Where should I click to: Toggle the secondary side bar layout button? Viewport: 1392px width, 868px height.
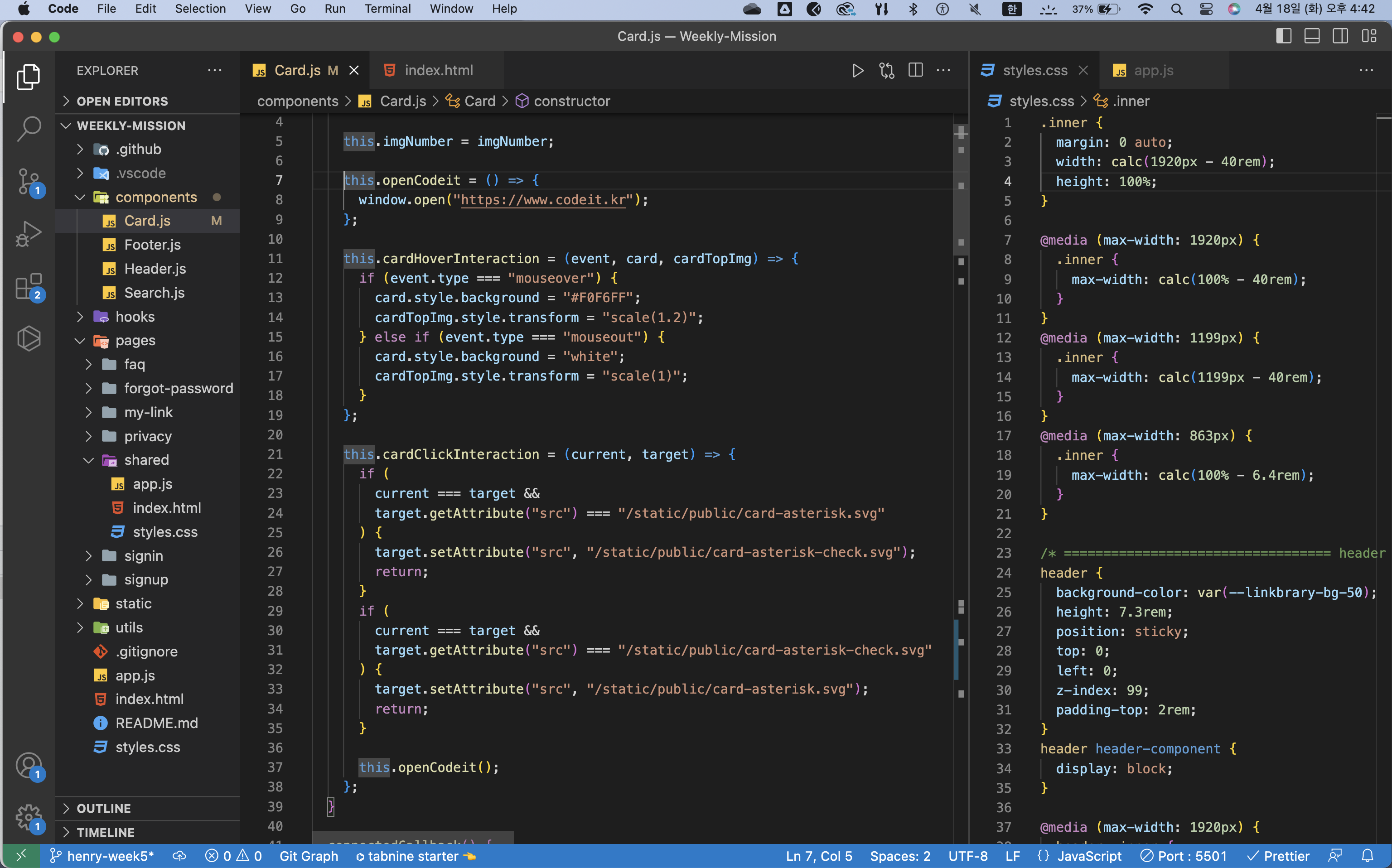tap(1340, 36)
